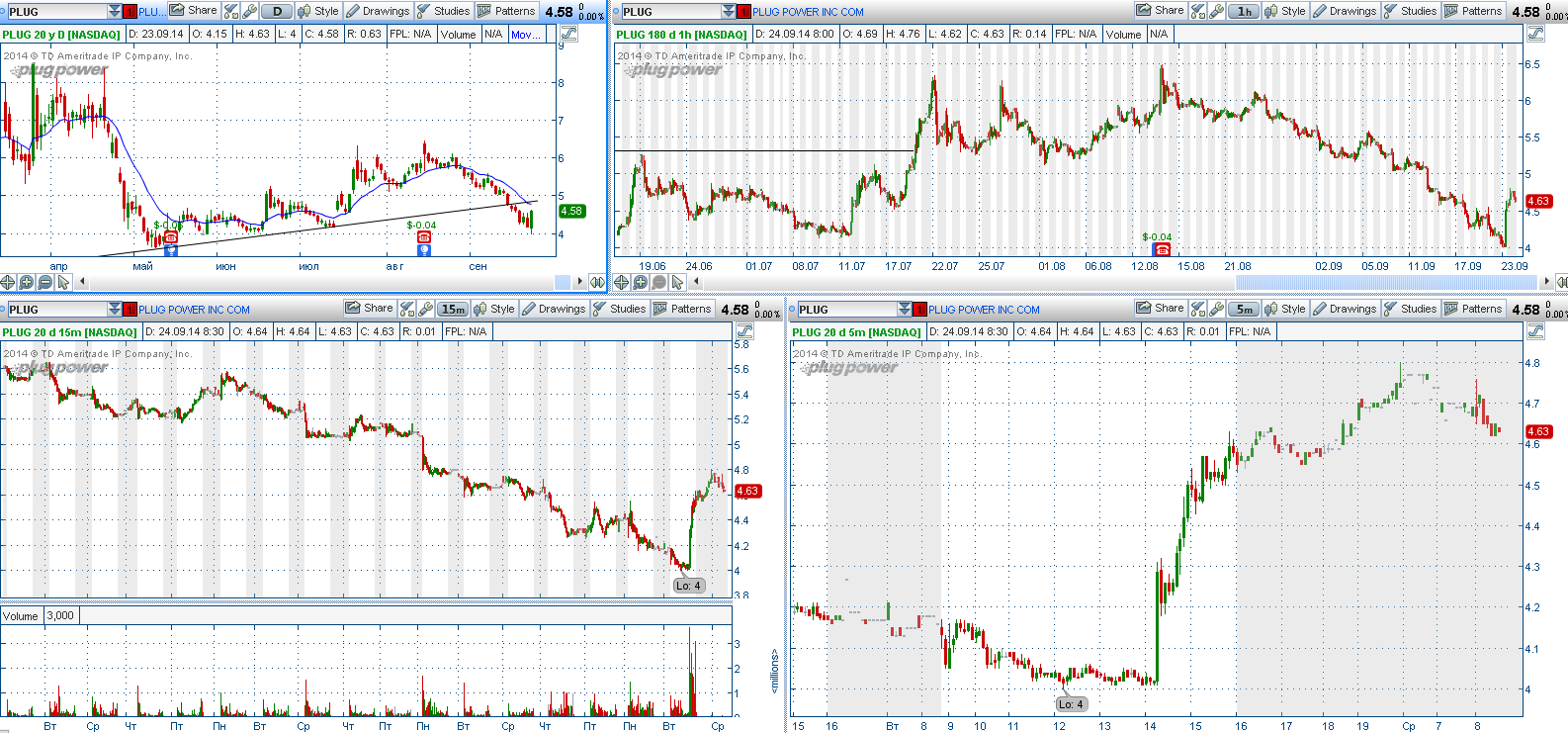Click the PLUG POWER INC COM link in the 5m chart
1568x733 pixels.
pyautogui.click(x=984, y=310)
